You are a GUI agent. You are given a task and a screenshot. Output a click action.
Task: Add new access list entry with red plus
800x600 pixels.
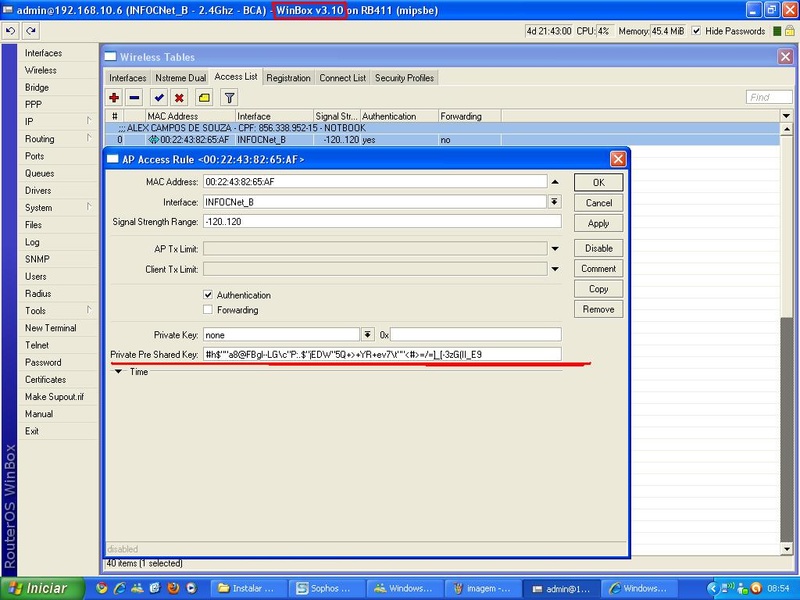click(114, 97)
